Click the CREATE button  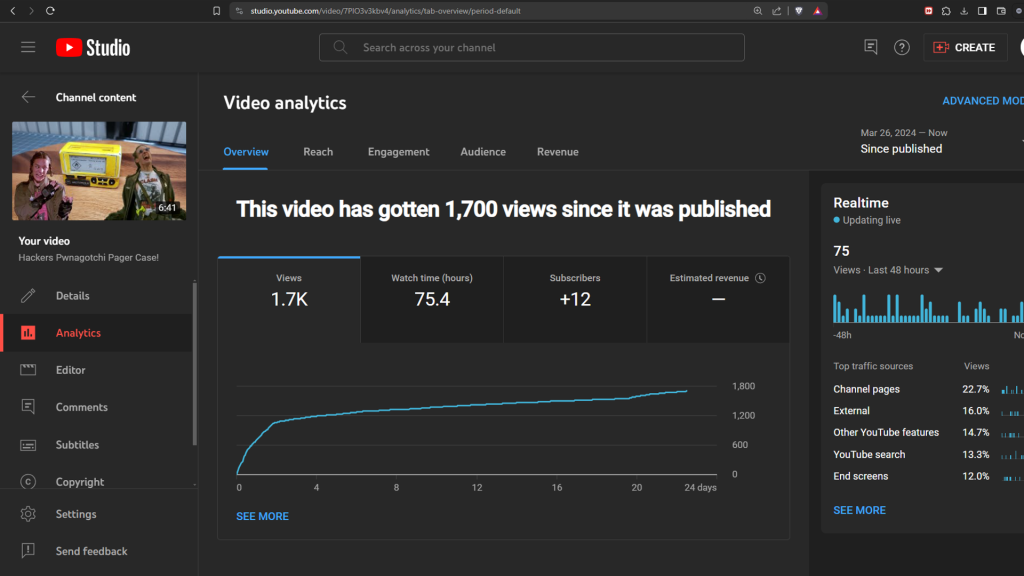click(x=965, y=47)
